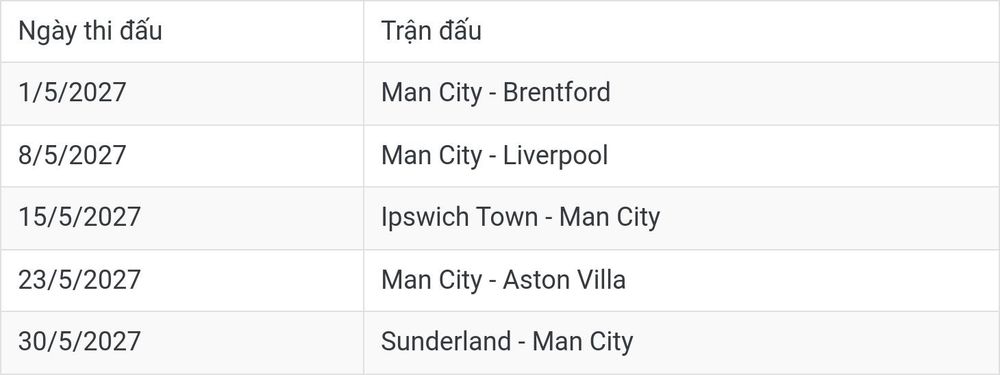Click the word Sunderland

pos(446,341)
